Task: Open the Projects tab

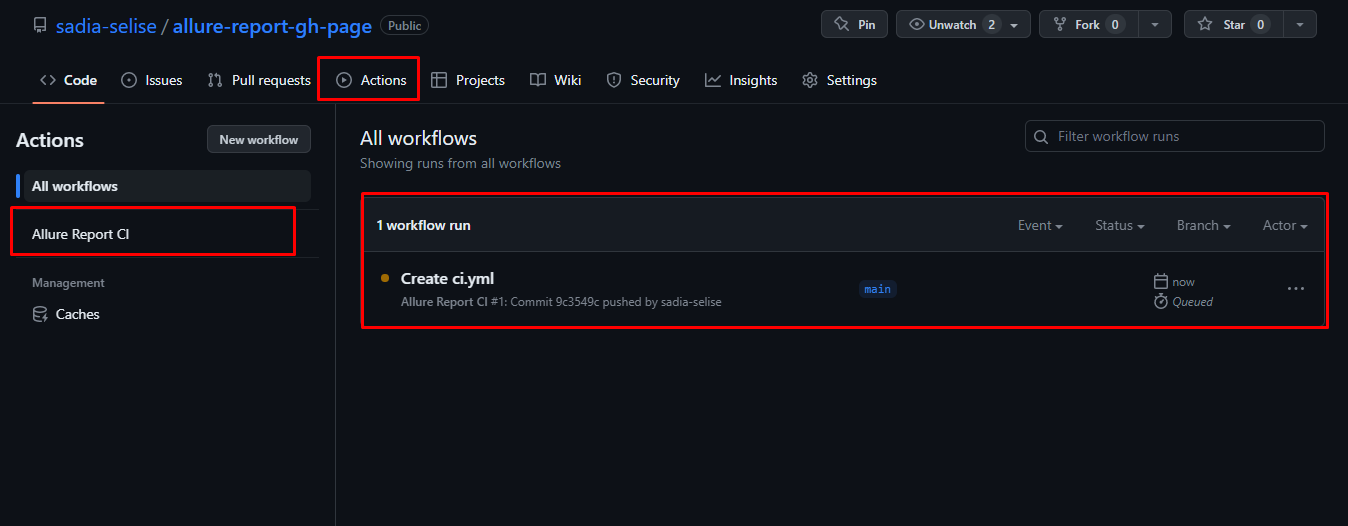Action: 468,80
